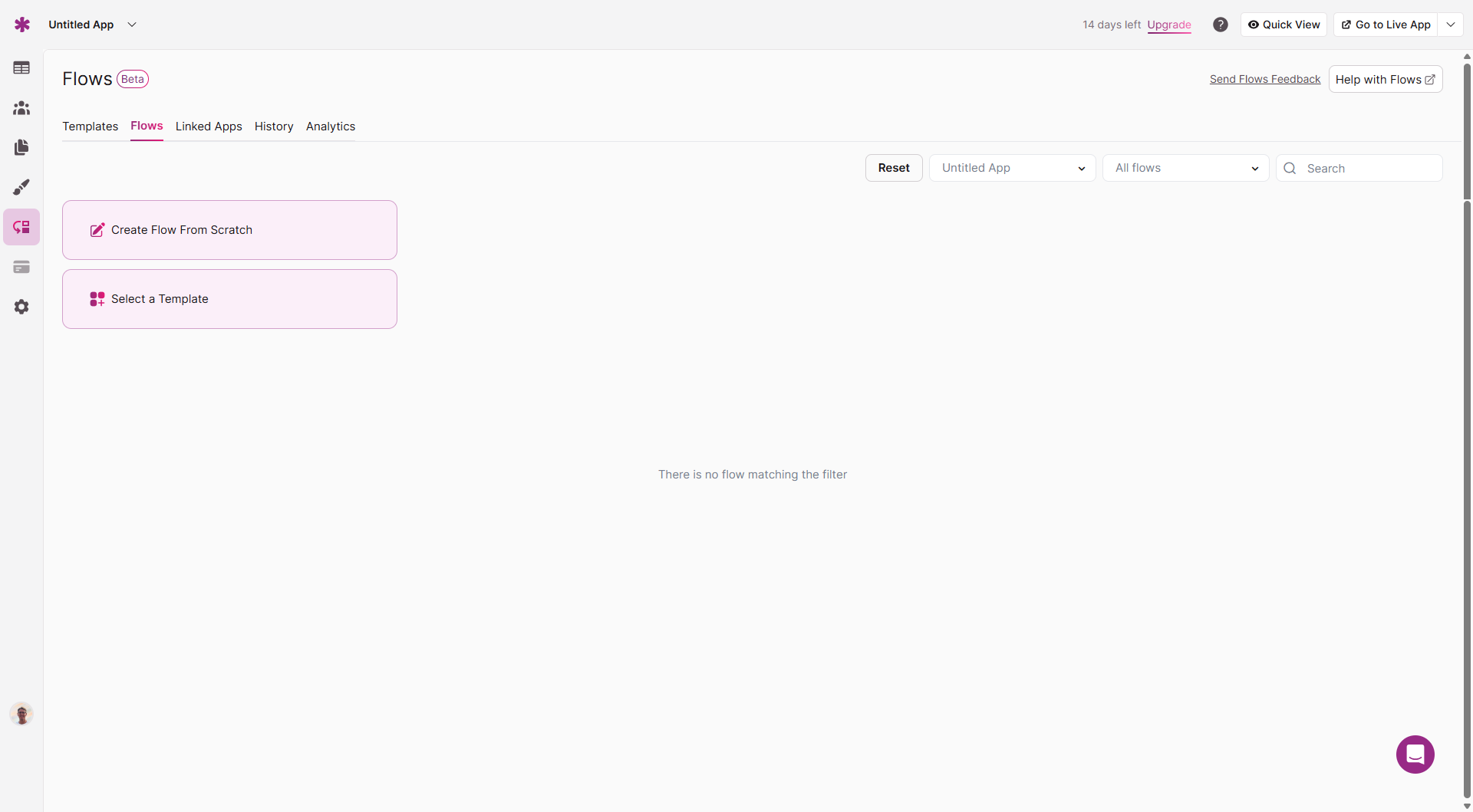Viewport: 1473px width, 812px height.
Task: Click the Reset filter button
Action: click(894, 168)
